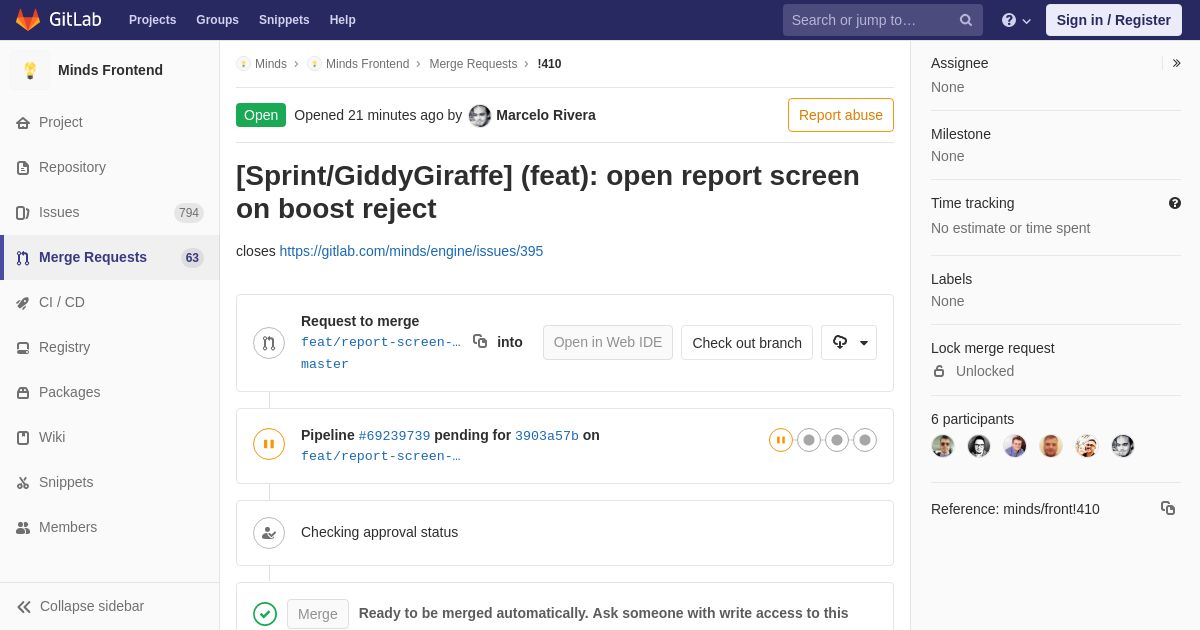Image resolution: width=1200 pixels, height=630 pixels.
Task: Open Minds Frontend sidebar project title
Action: (110, 70)
